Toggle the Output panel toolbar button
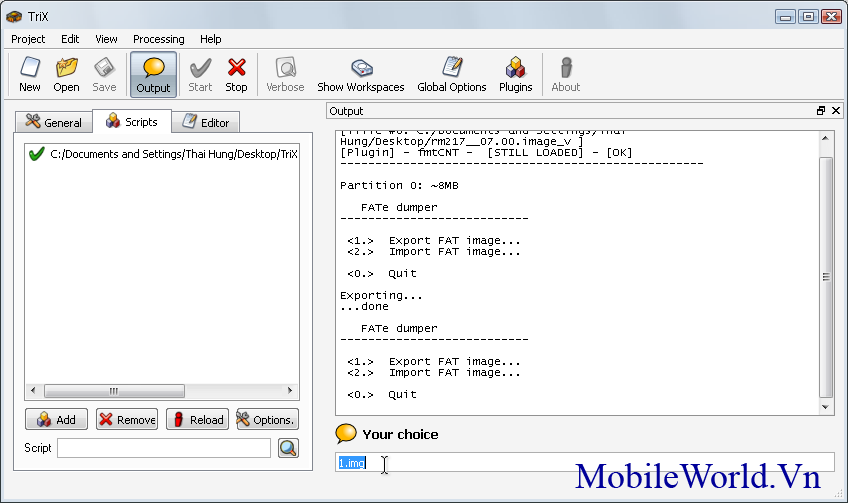This screenshot has height=503, width=848. [153, 74]
